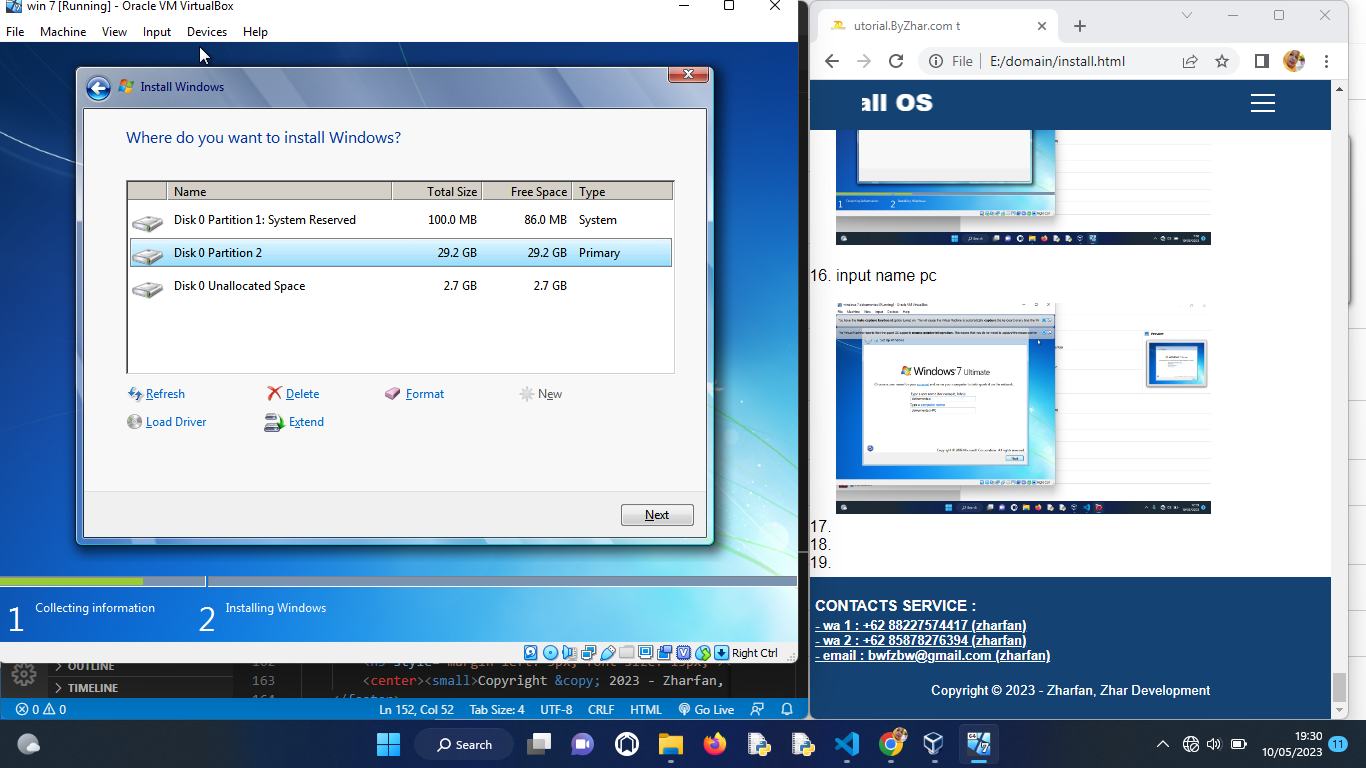Format the selected partition
Screen dimensions: 1366x768
pyautogui.click(x=415, y=394)
